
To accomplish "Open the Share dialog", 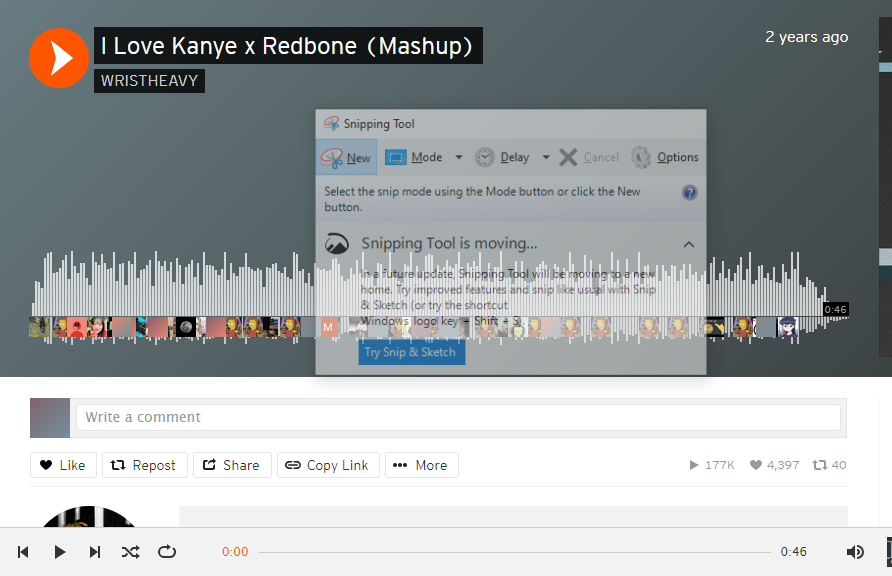I will pos(231,465).
